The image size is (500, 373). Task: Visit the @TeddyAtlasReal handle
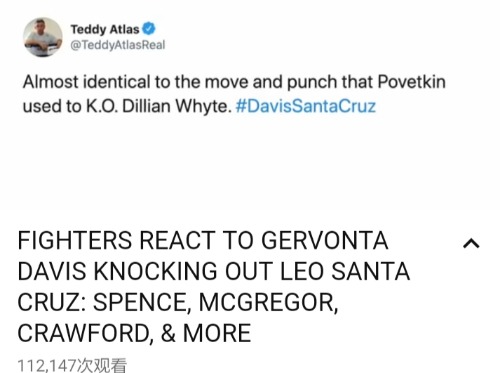tap(118, 45)
